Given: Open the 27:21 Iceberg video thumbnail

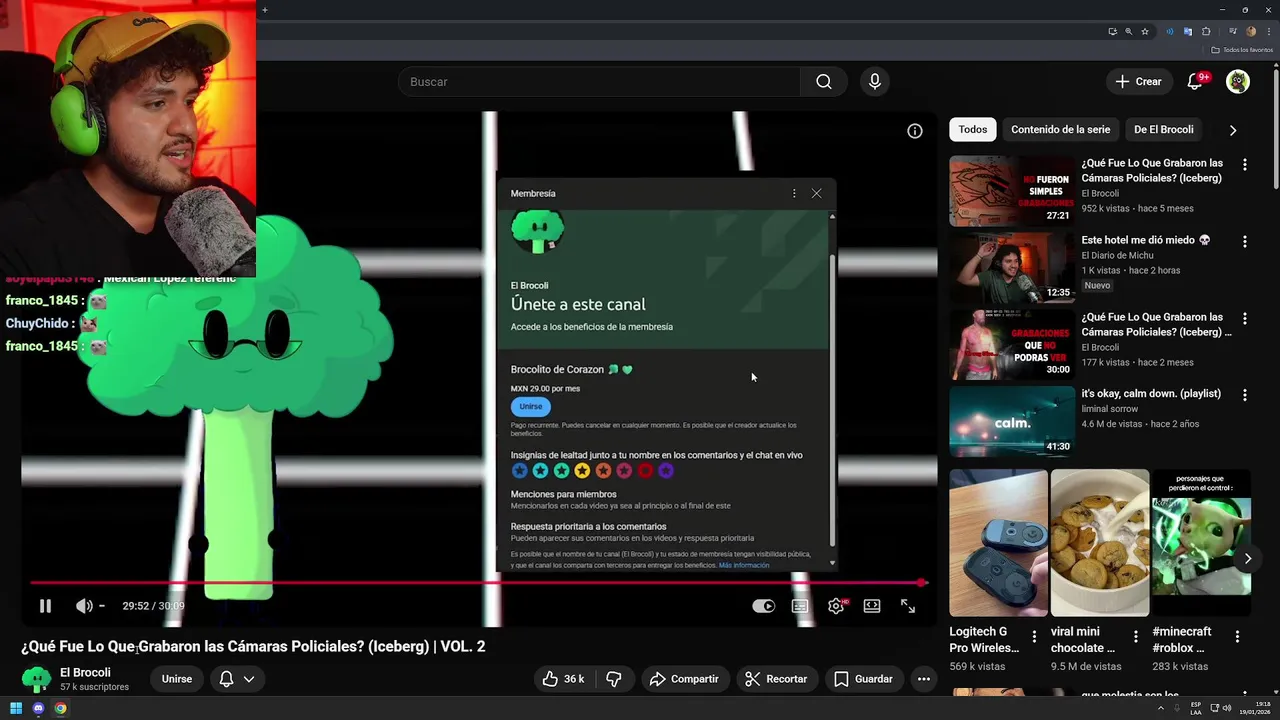Looking at the screenshot, I should [x=1011, y=191].
